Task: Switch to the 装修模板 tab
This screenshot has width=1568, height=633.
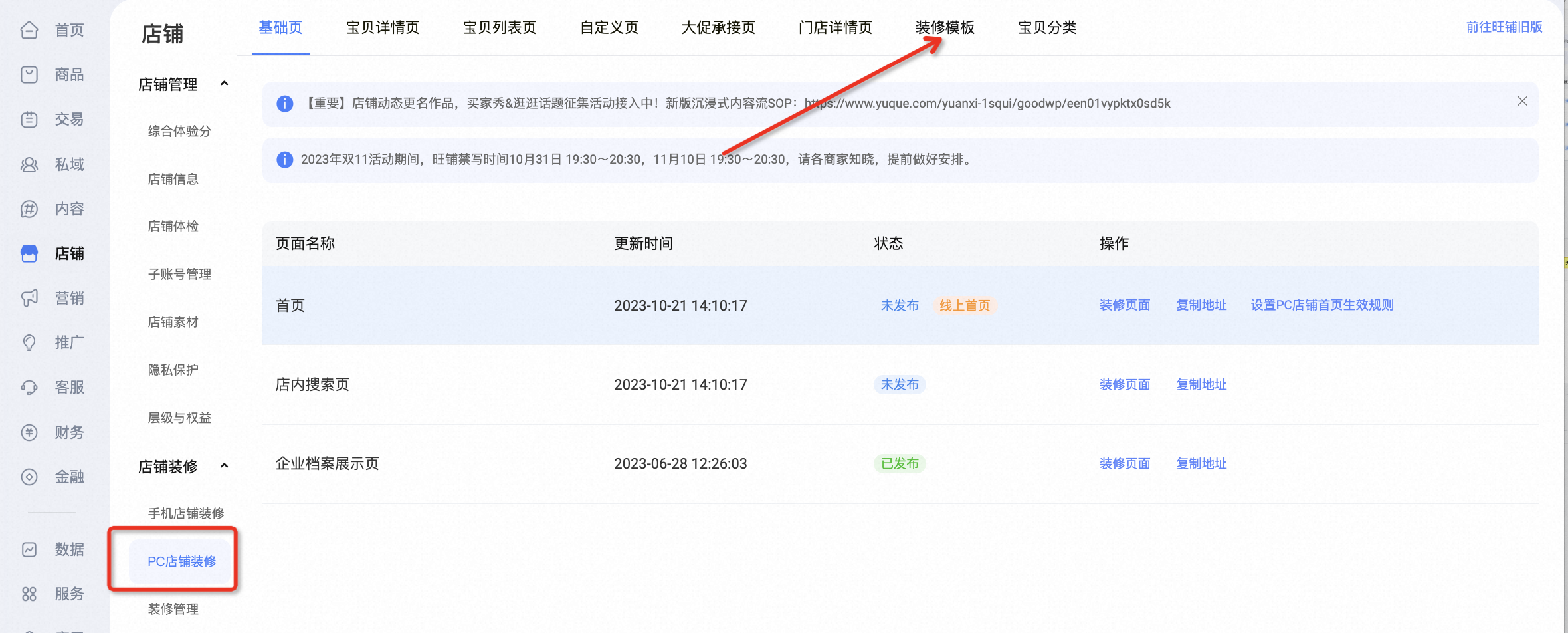Action: click(945, 27)
